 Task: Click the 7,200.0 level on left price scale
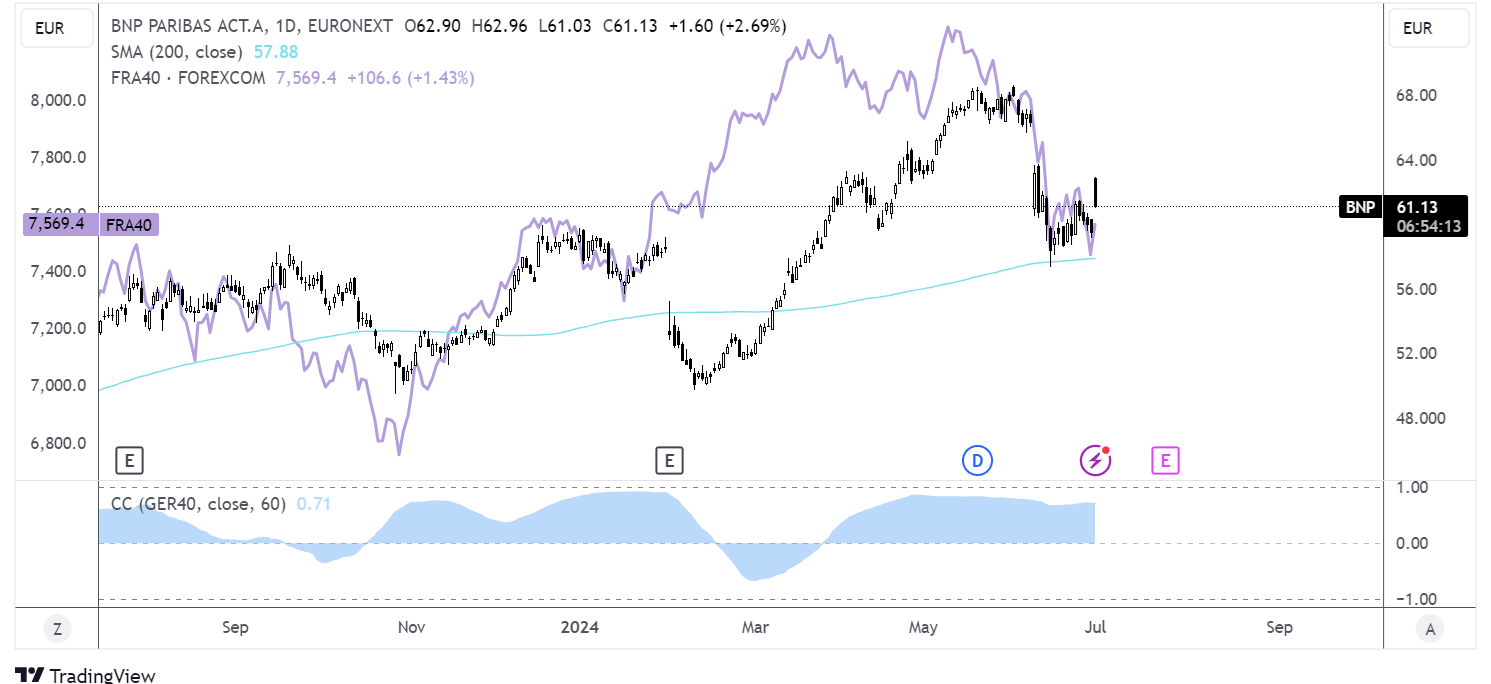coord(58,328)
